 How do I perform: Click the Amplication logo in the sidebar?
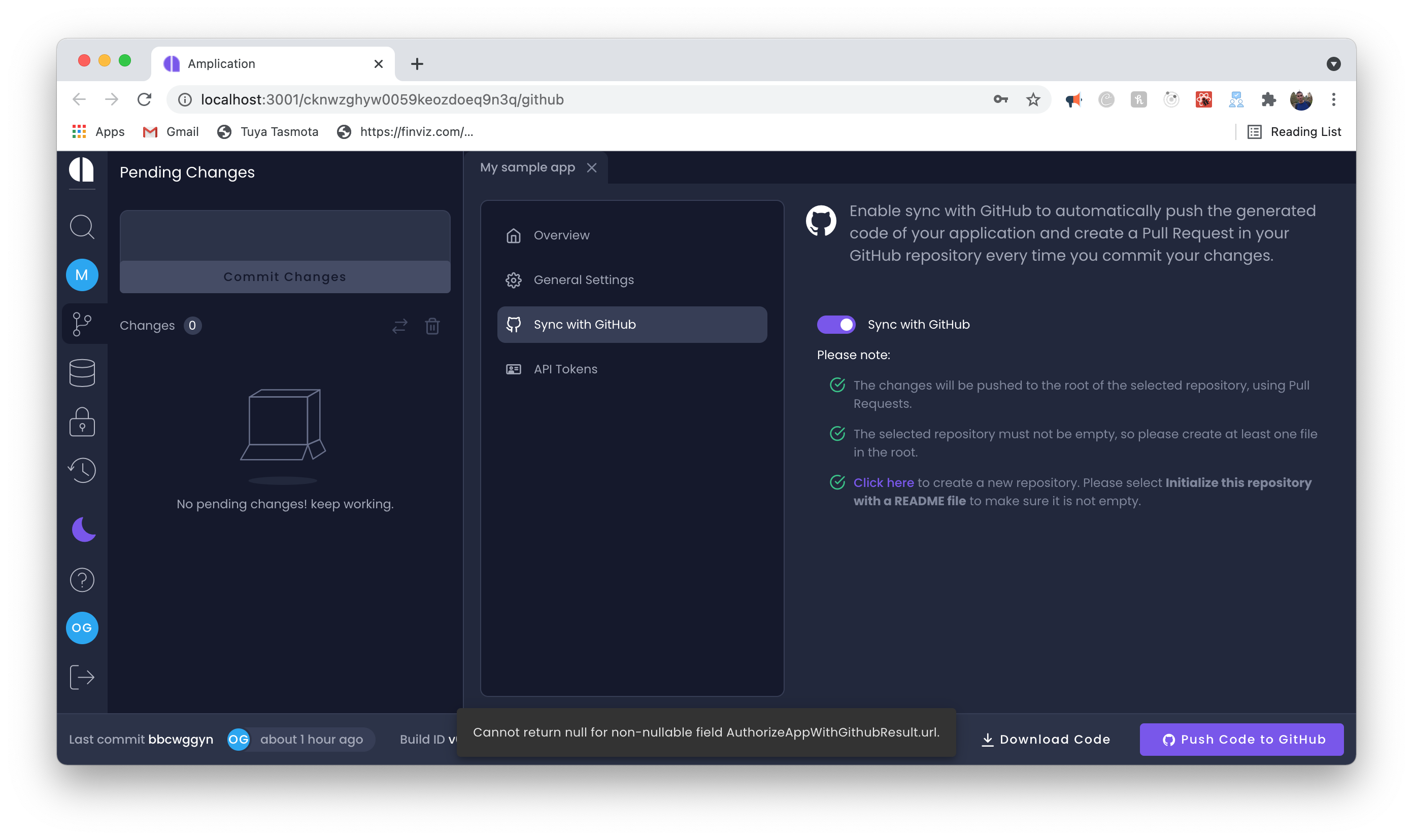82,170
